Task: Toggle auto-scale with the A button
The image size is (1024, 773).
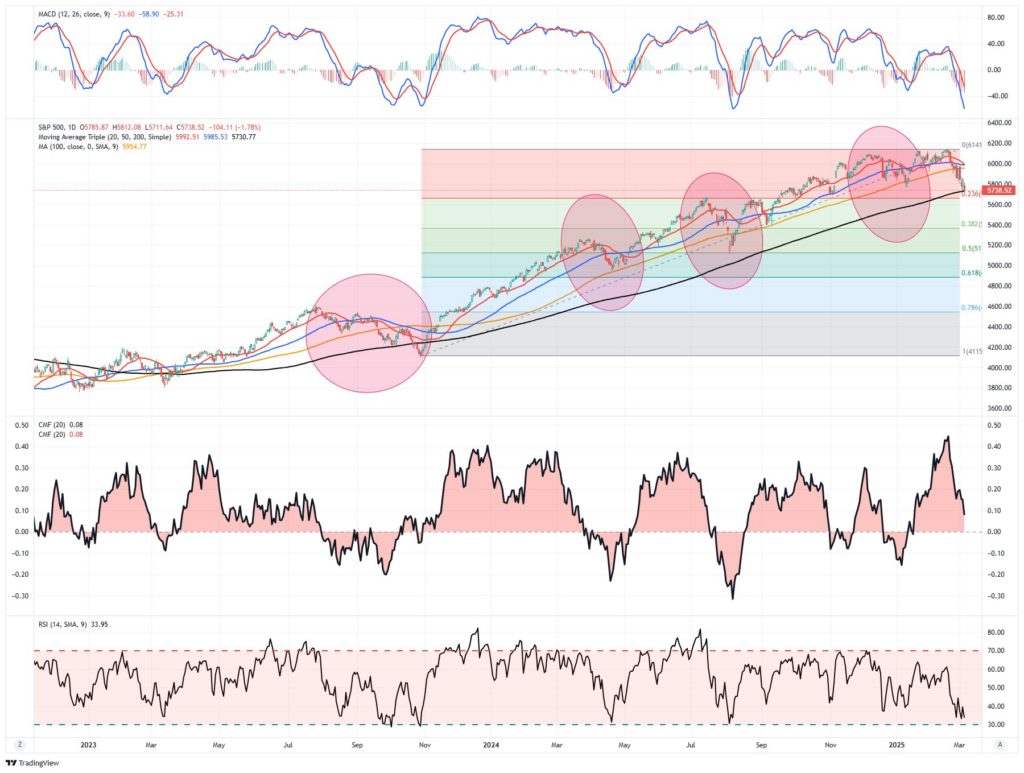Action: pyautogui.click(x=1001, y=742)
